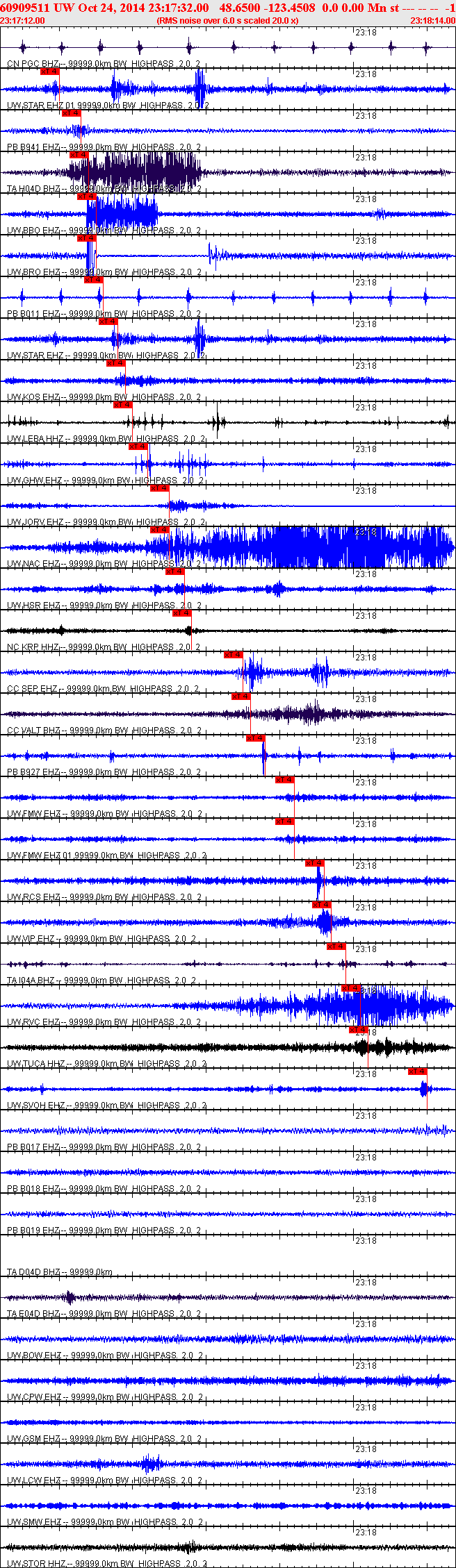Select the PB B017 EHZ station label
This screenshot has height=1568, width=456.
tap(104, 1147)
